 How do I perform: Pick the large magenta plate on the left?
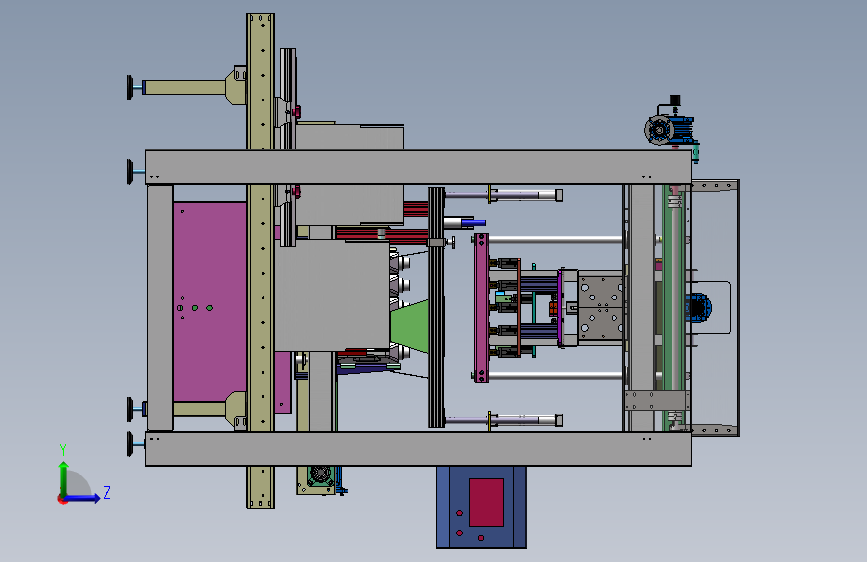click(x=210, y=302)
